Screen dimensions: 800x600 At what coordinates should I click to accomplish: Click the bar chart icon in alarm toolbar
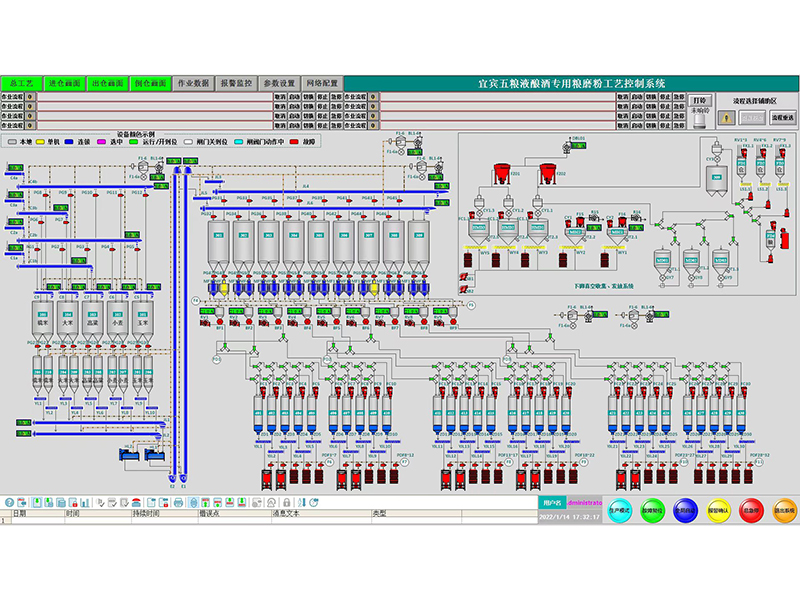85,503
